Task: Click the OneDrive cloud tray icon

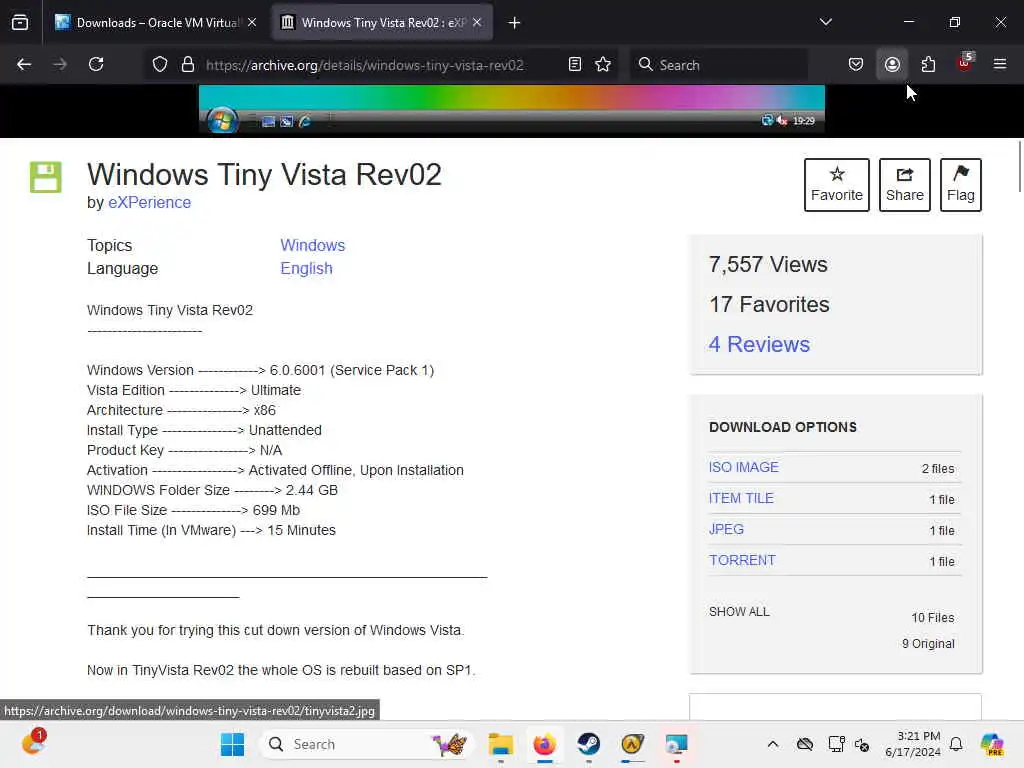Action: coord(805,744)
